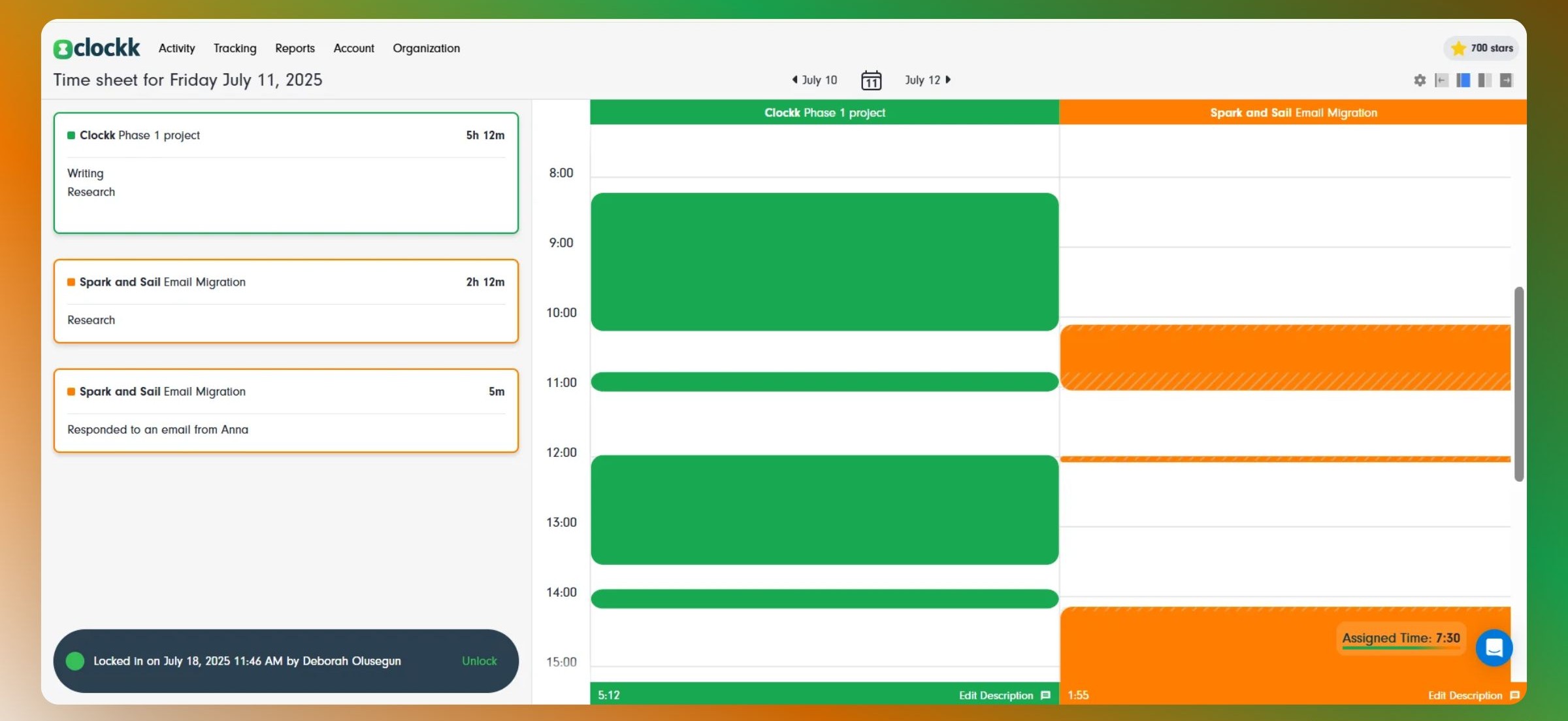The width and height of the screenshot is (1568, 721).
Task: Select the green time block around 9:00
Action: [x=825, y=261]
